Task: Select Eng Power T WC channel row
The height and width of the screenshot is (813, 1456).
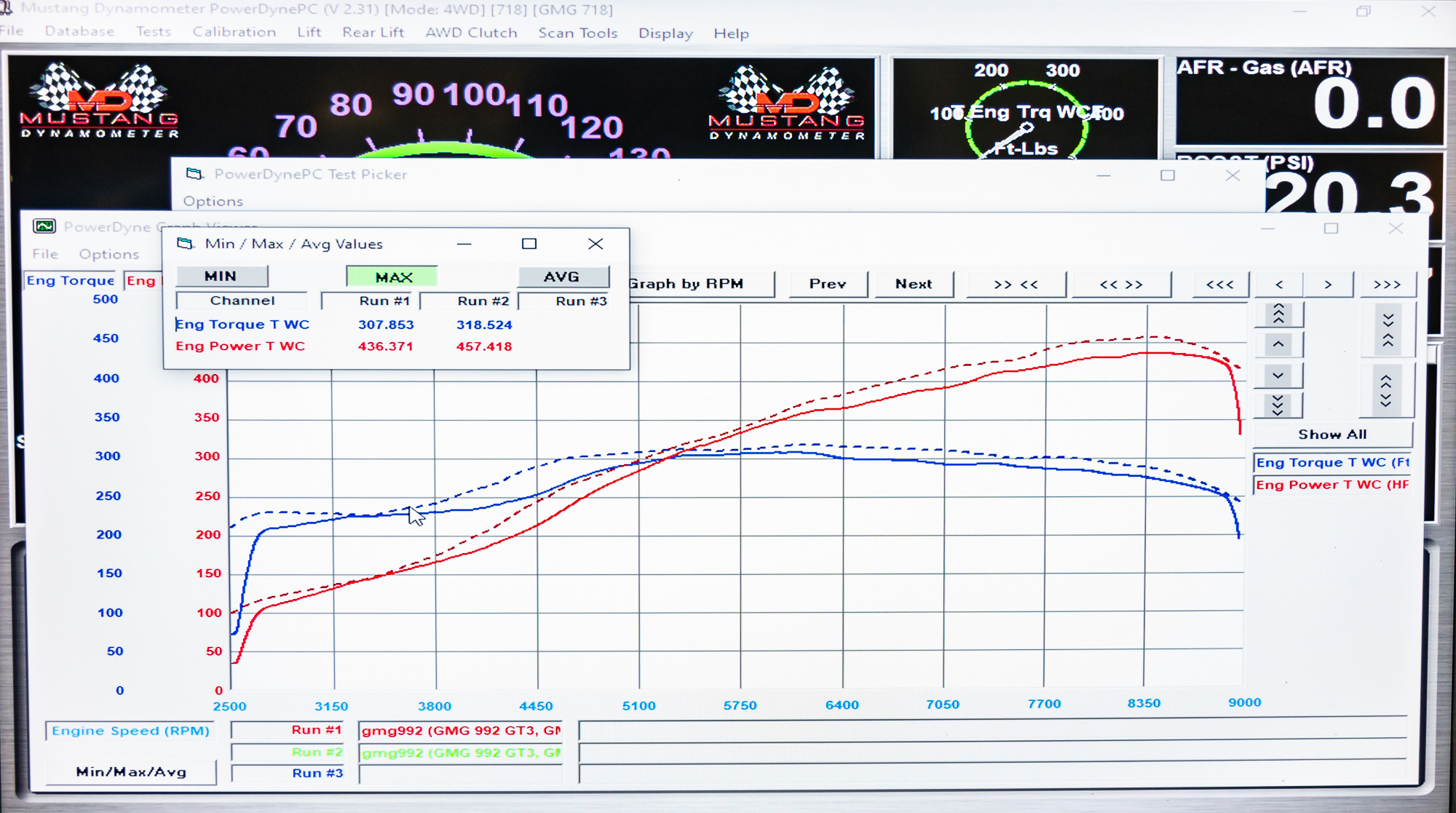Action: click(x=240, y=346)
